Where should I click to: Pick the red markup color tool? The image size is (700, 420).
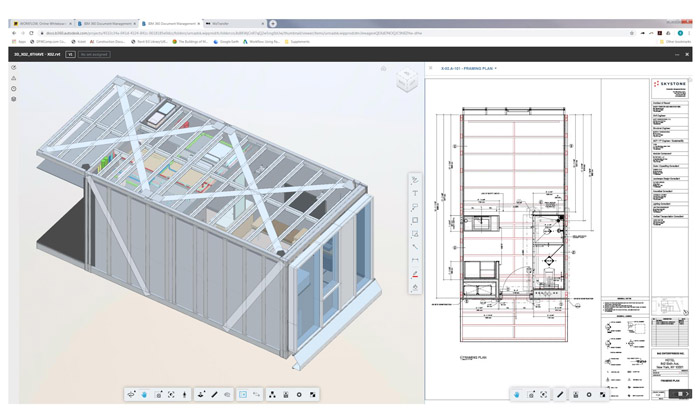coord(415,273)
